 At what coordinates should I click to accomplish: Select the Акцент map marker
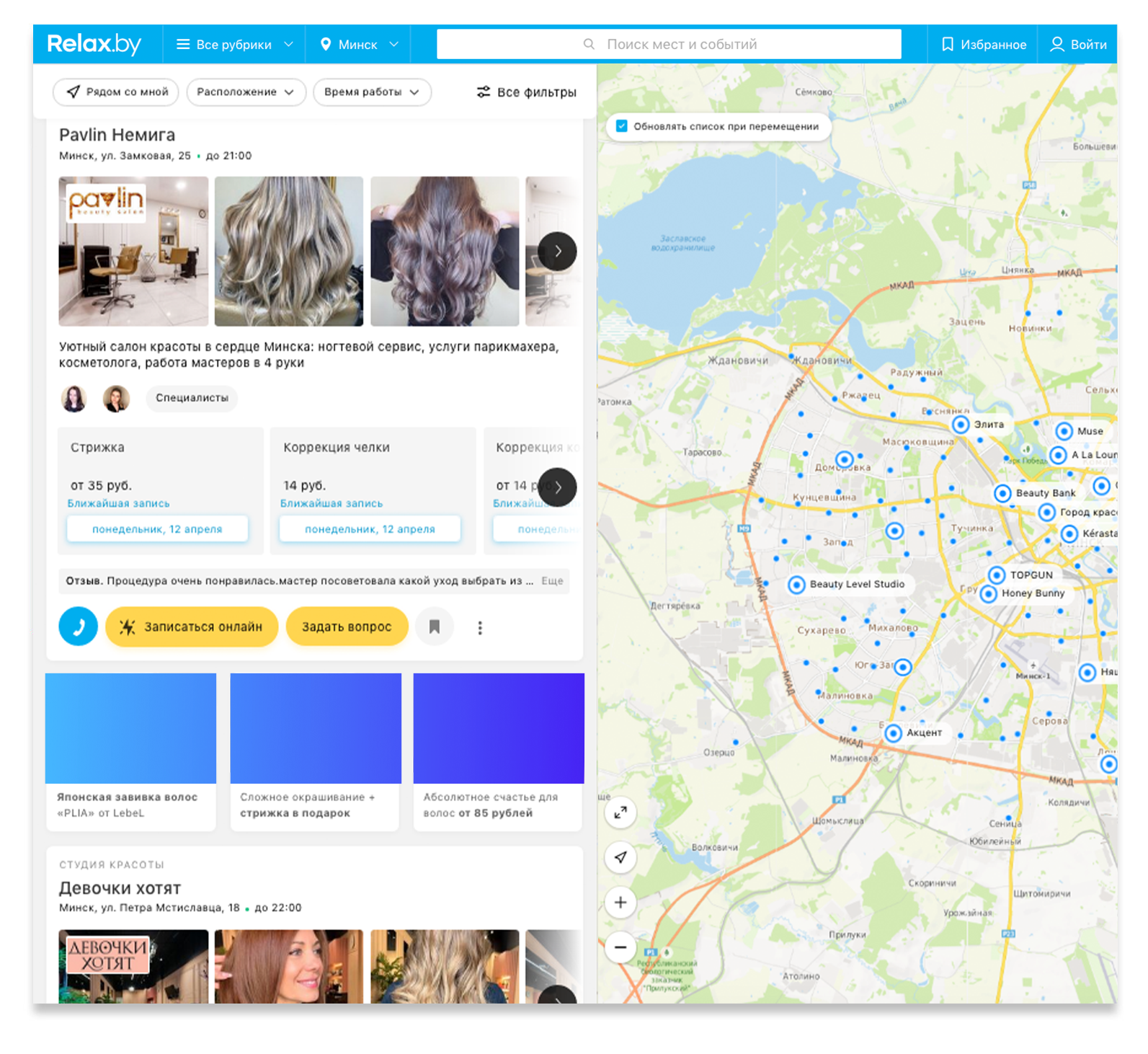(x=894, y=733)
